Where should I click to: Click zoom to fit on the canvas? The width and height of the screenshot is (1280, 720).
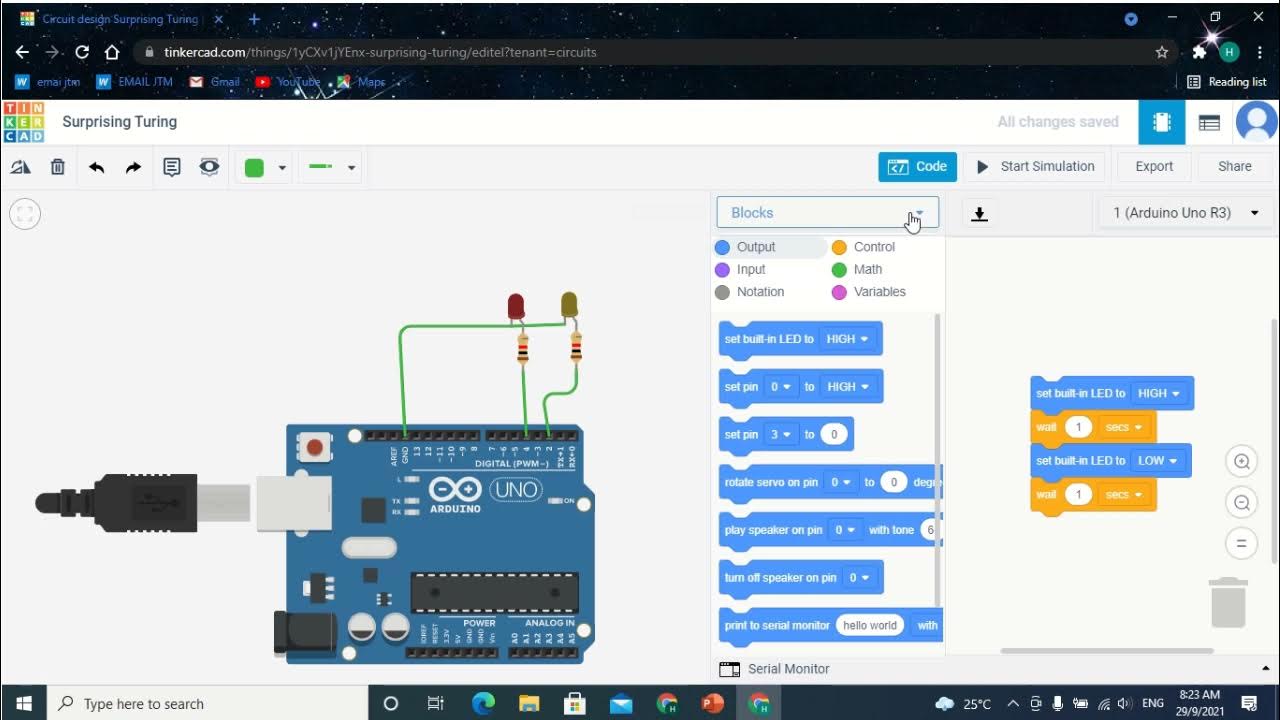point(25,213)
